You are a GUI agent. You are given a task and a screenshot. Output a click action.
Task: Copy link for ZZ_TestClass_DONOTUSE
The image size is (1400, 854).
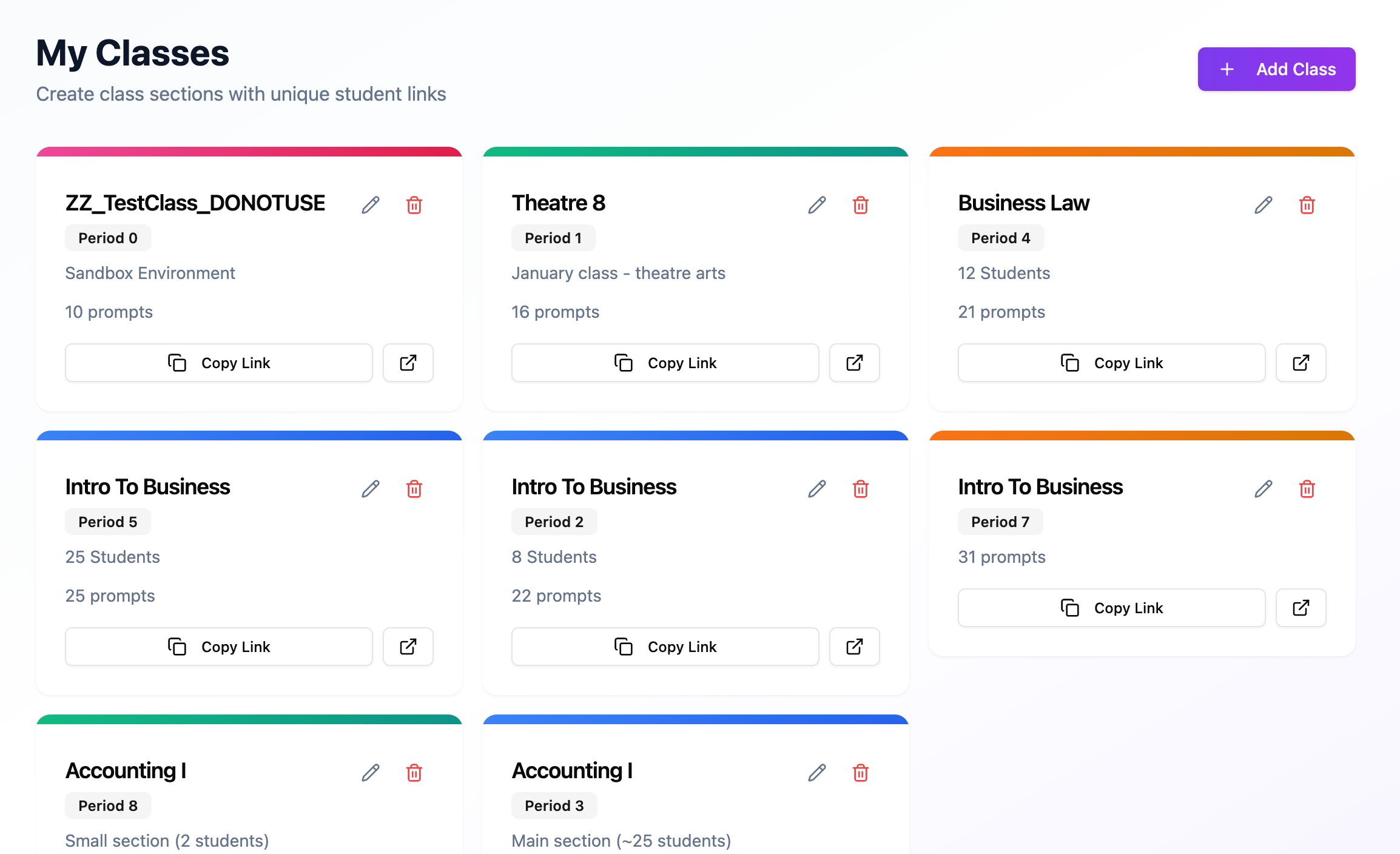[219, 363]
